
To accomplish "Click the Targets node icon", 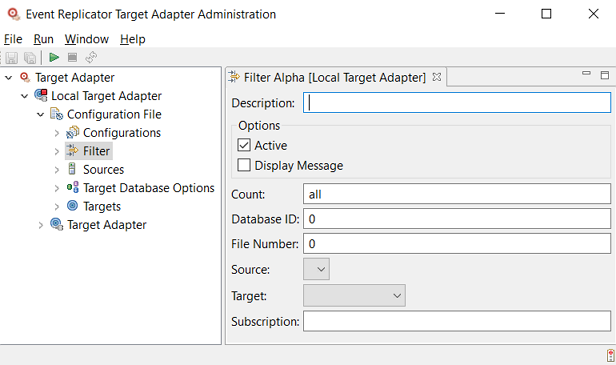I will (72, 205).
